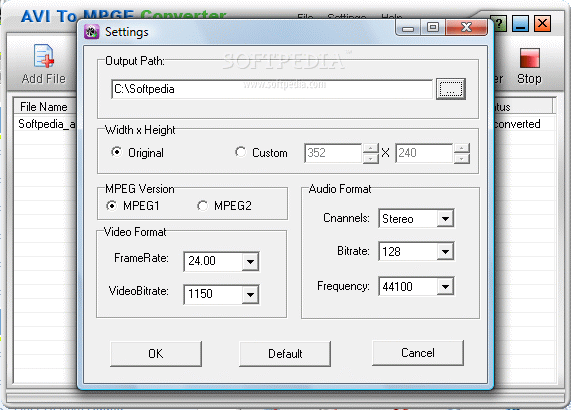The width and height of the screenshot is (571, 410).
Task: Close the Settings dialog with X
Action: click(466, 28)
